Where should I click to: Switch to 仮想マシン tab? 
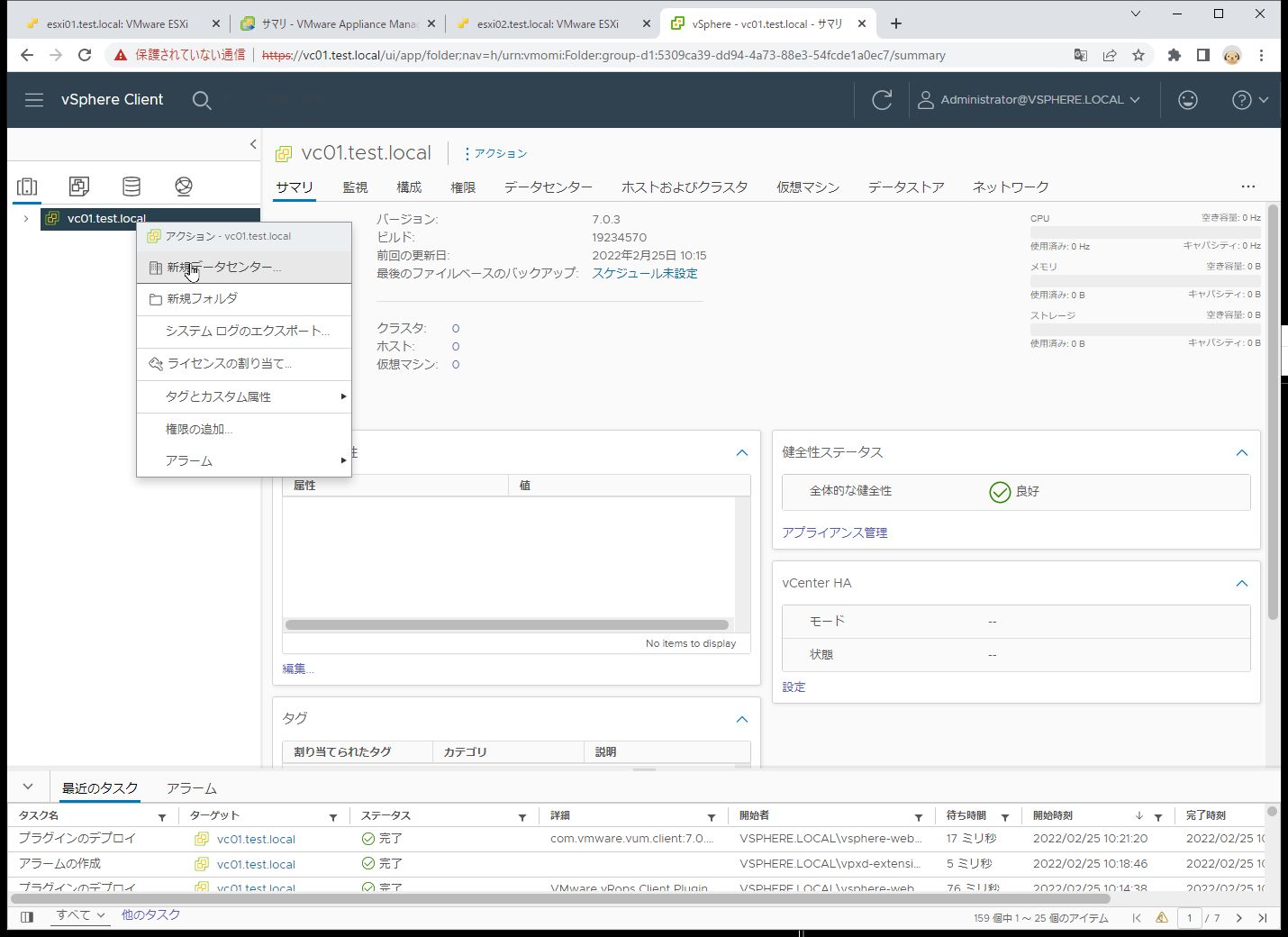(x=808, y=186)
